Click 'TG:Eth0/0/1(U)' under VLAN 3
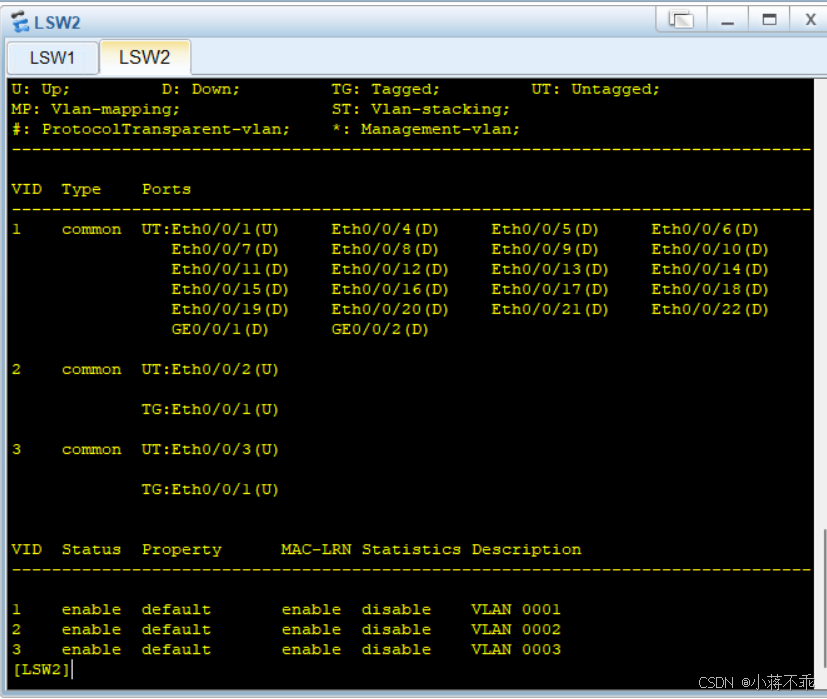The height and width of the screenshot is (699, 827). 210,490
